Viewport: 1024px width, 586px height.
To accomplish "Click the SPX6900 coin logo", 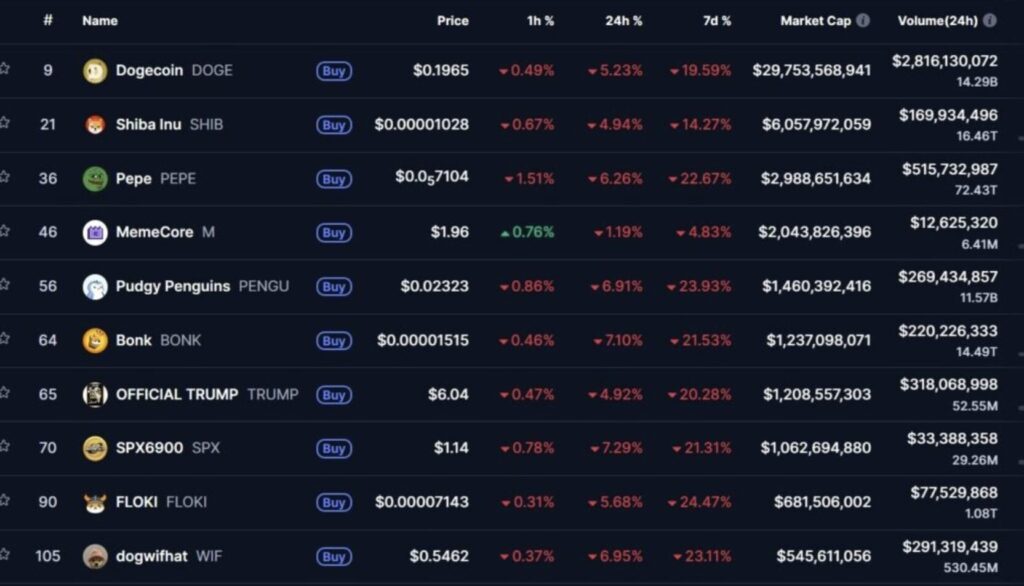I will pyautogui.click(x=94, y=448).
